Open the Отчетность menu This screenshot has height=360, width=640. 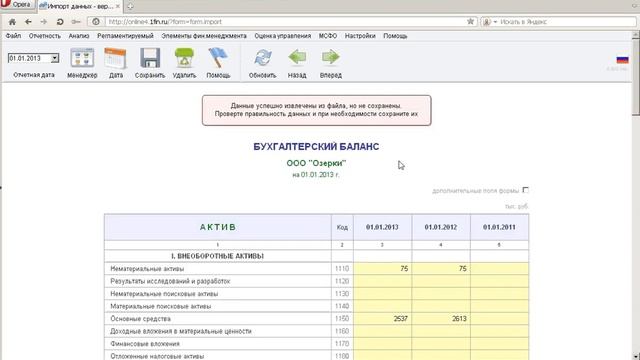click(x=44, y=36)
